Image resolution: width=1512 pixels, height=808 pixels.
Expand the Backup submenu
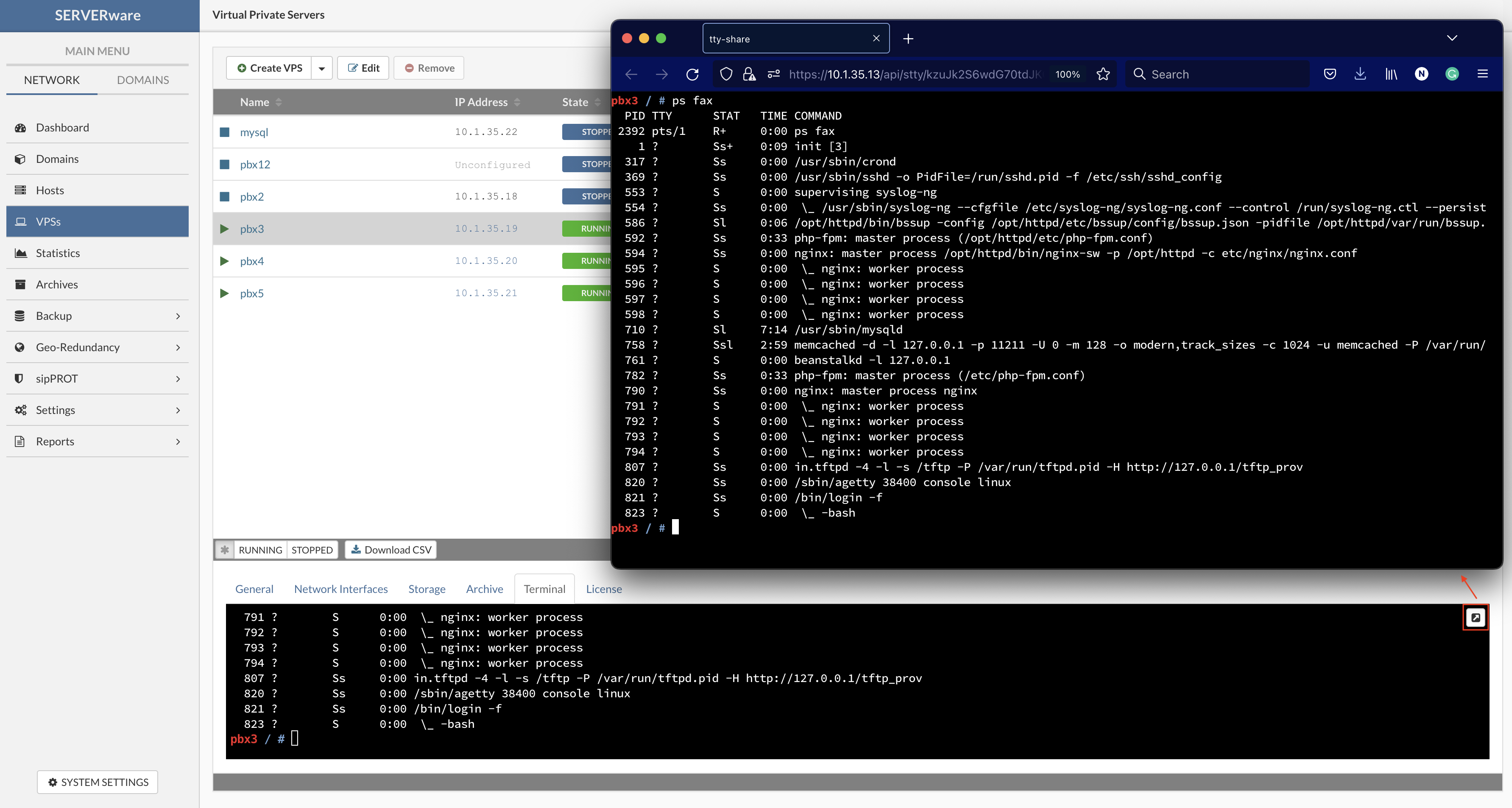[98, 316]
